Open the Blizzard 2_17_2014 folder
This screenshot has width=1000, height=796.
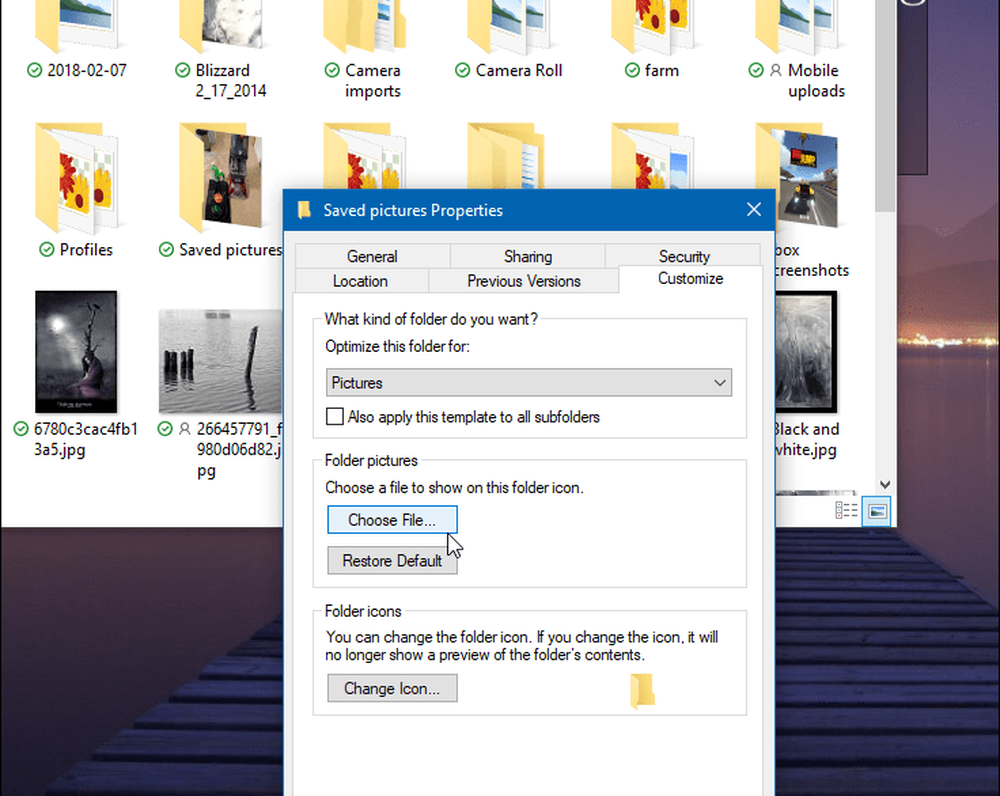(x=220, y=26)
